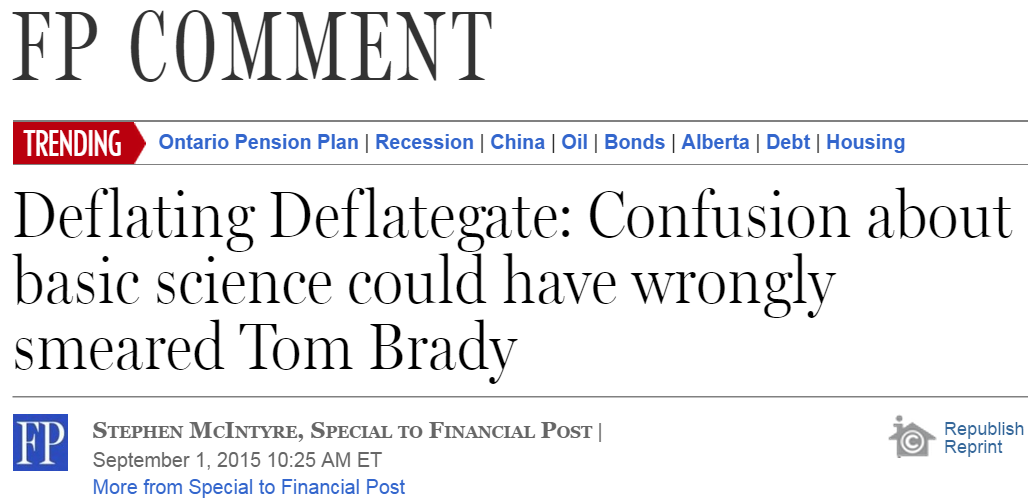The width and height of the screenshot is (1028, 502).
Task: Open the Ontario Pension Plan trending topic
Action: pyautogui.click(x=258, y=142)
